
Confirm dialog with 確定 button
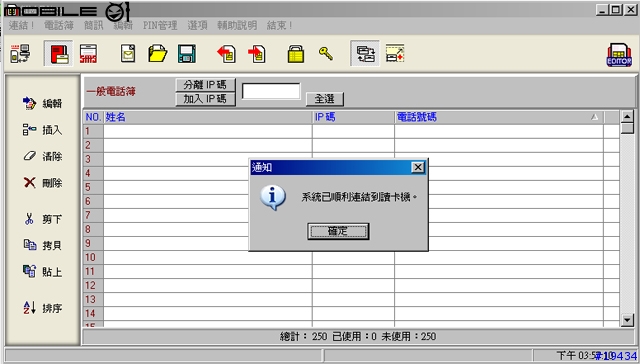coord(338,231)
